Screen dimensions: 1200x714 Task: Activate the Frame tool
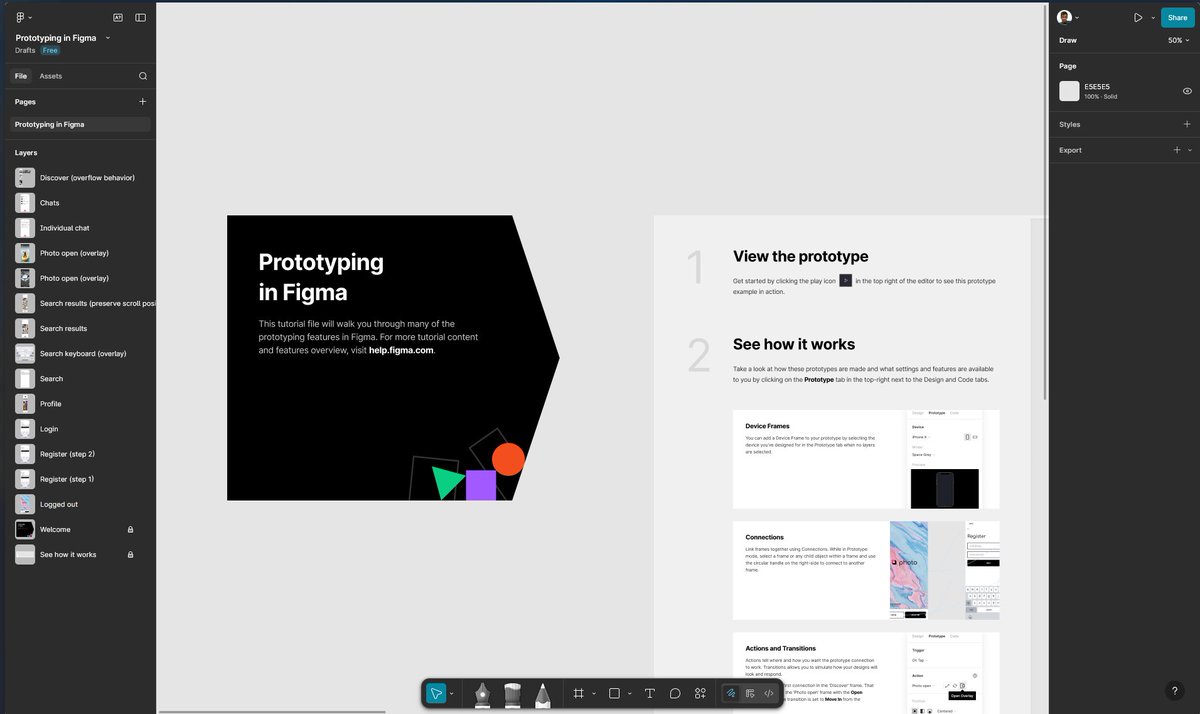579,693
